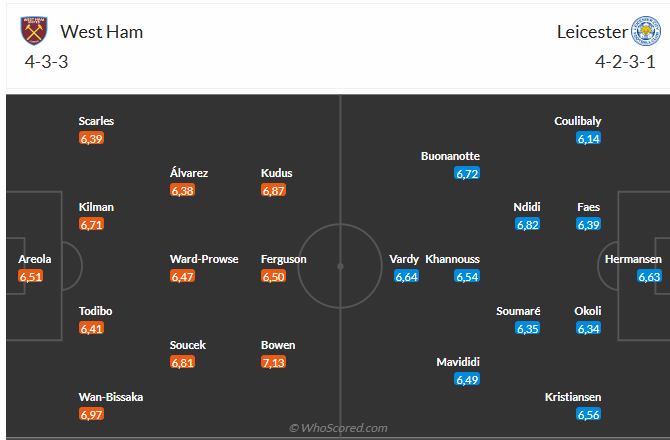Click Coulibaly's 6,14 rating badge
670x440 pixels.
588,138
